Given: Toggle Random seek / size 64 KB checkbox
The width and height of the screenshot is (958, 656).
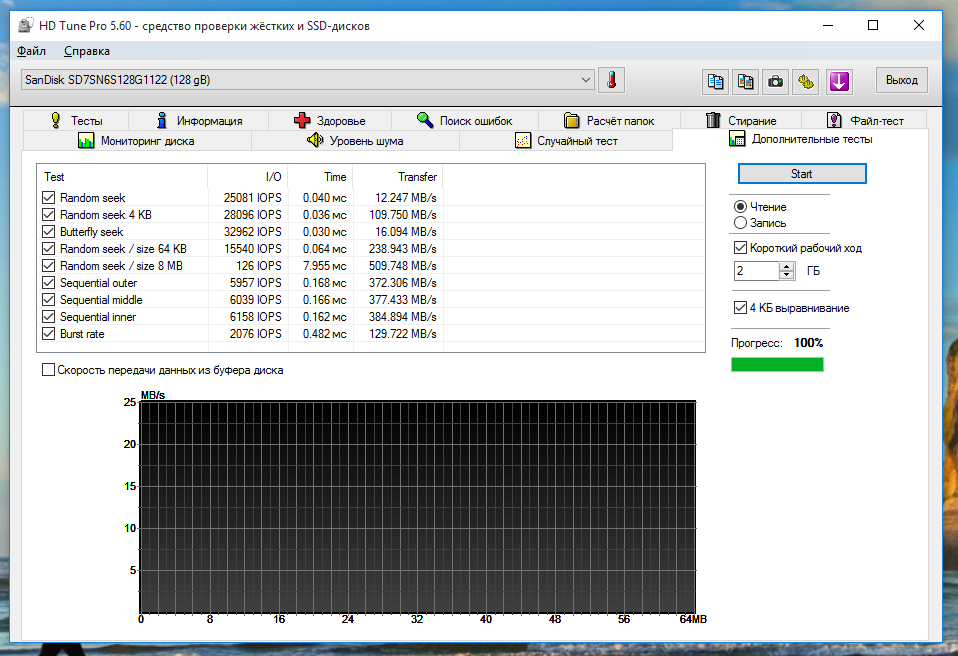Looking at the screenshot, I should [x=49, y=249].
